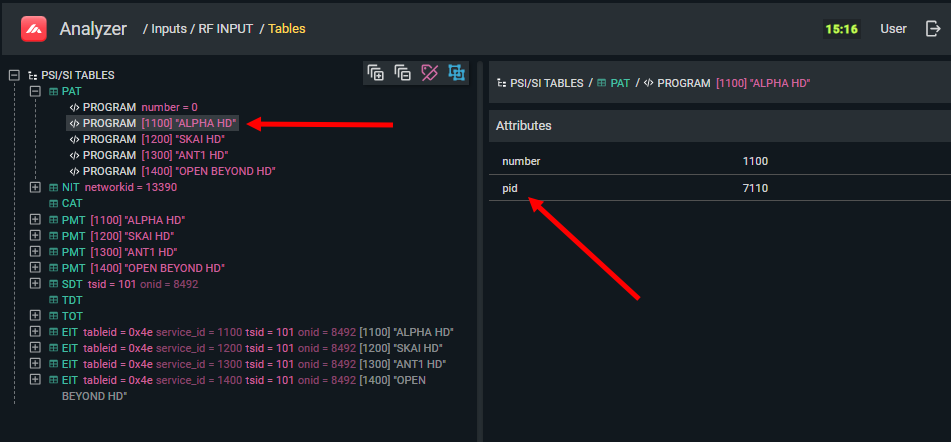Open RF INPUT breadcrumb item
Screen dimensions: 951x442
click(x=224, y=29)
